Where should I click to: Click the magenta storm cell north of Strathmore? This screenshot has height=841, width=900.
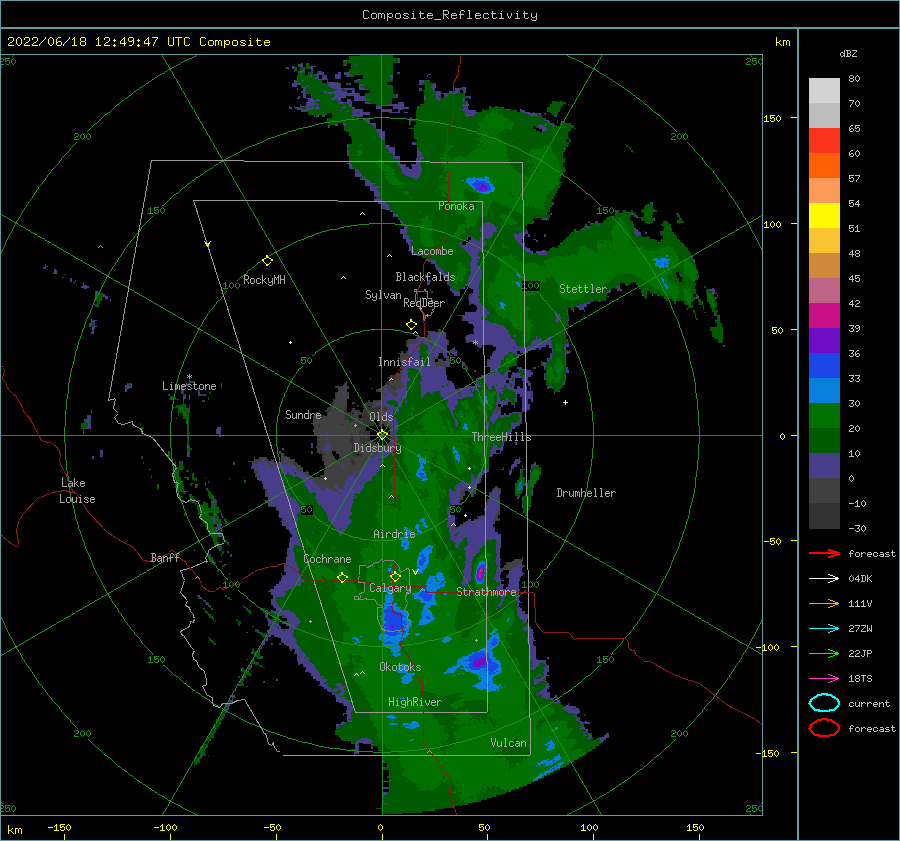480,572
